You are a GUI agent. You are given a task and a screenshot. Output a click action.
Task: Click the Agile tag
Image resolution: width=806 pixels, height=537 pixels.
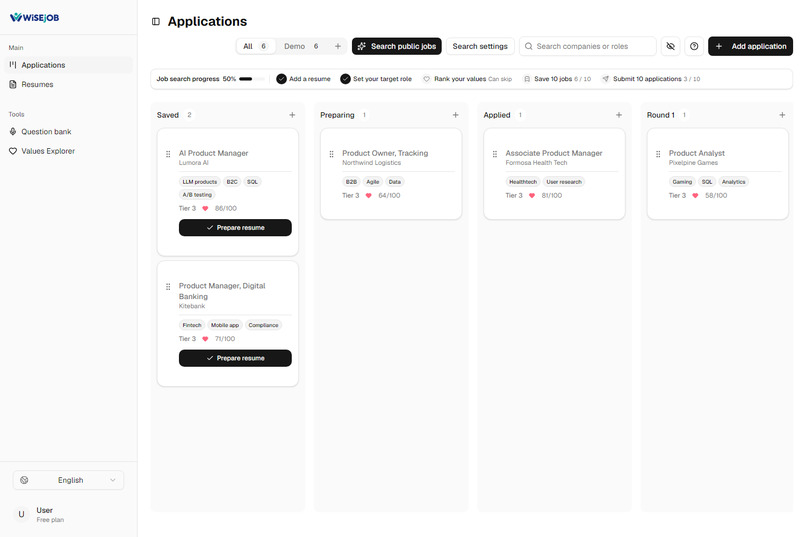click(x=373, y=182)
